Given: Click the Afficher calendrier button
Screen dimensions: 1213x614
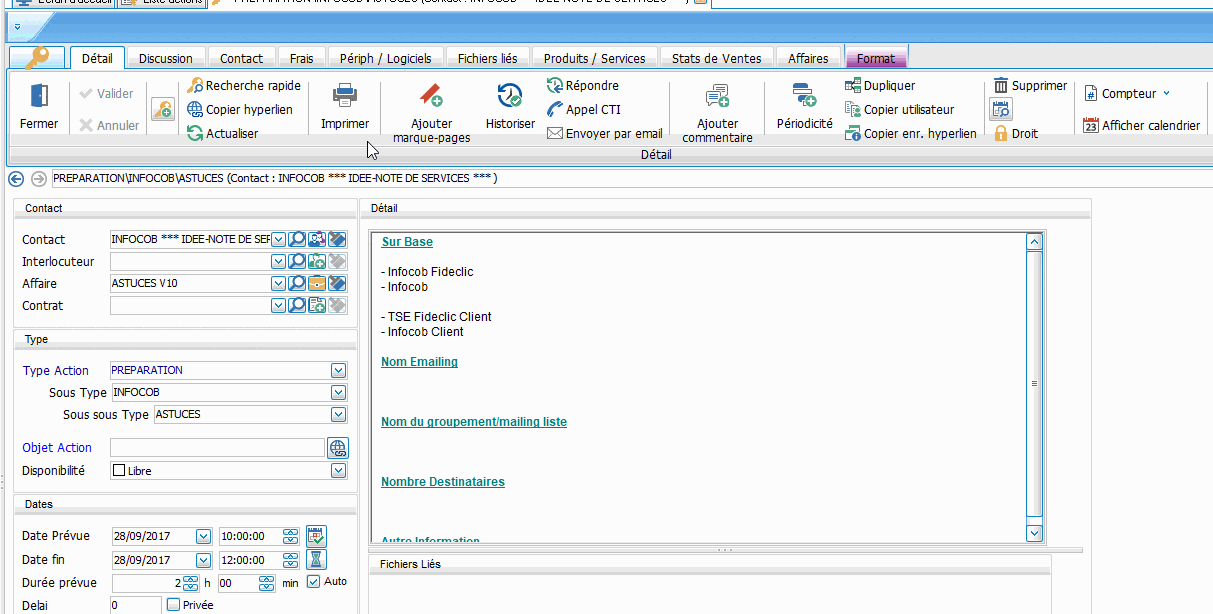Looking at the screenshot, I should click(x=1141, y=126).
